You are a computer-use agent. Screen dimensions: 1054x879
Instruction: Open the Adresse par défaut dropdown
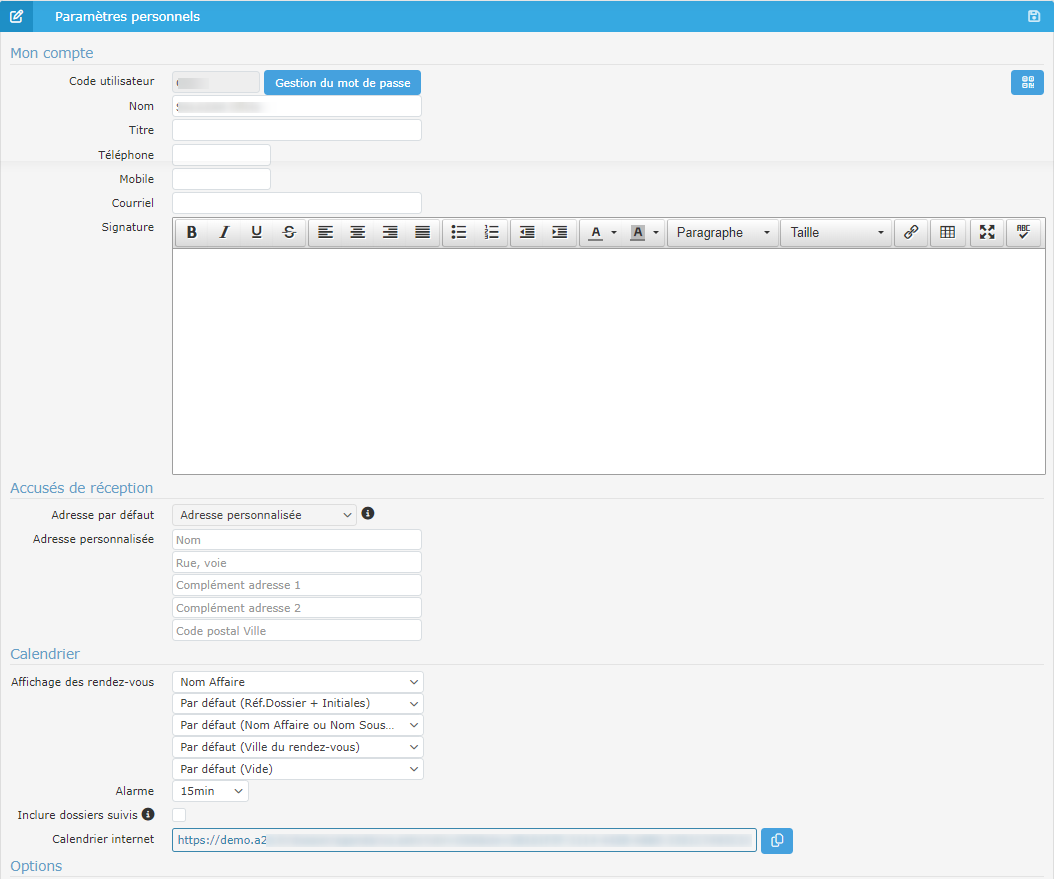(264, 515)
